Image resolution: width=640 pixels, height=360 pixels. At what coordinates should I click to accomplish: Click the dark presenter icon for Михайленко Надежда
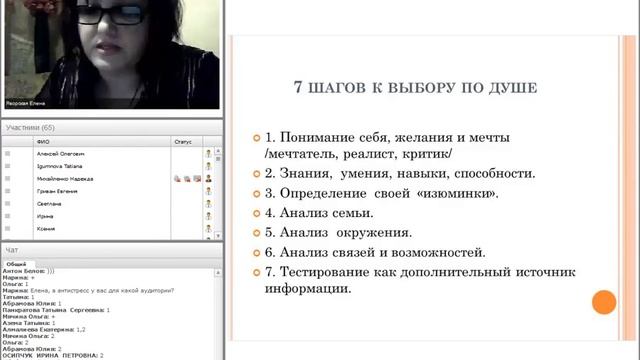tap(209, 178)
